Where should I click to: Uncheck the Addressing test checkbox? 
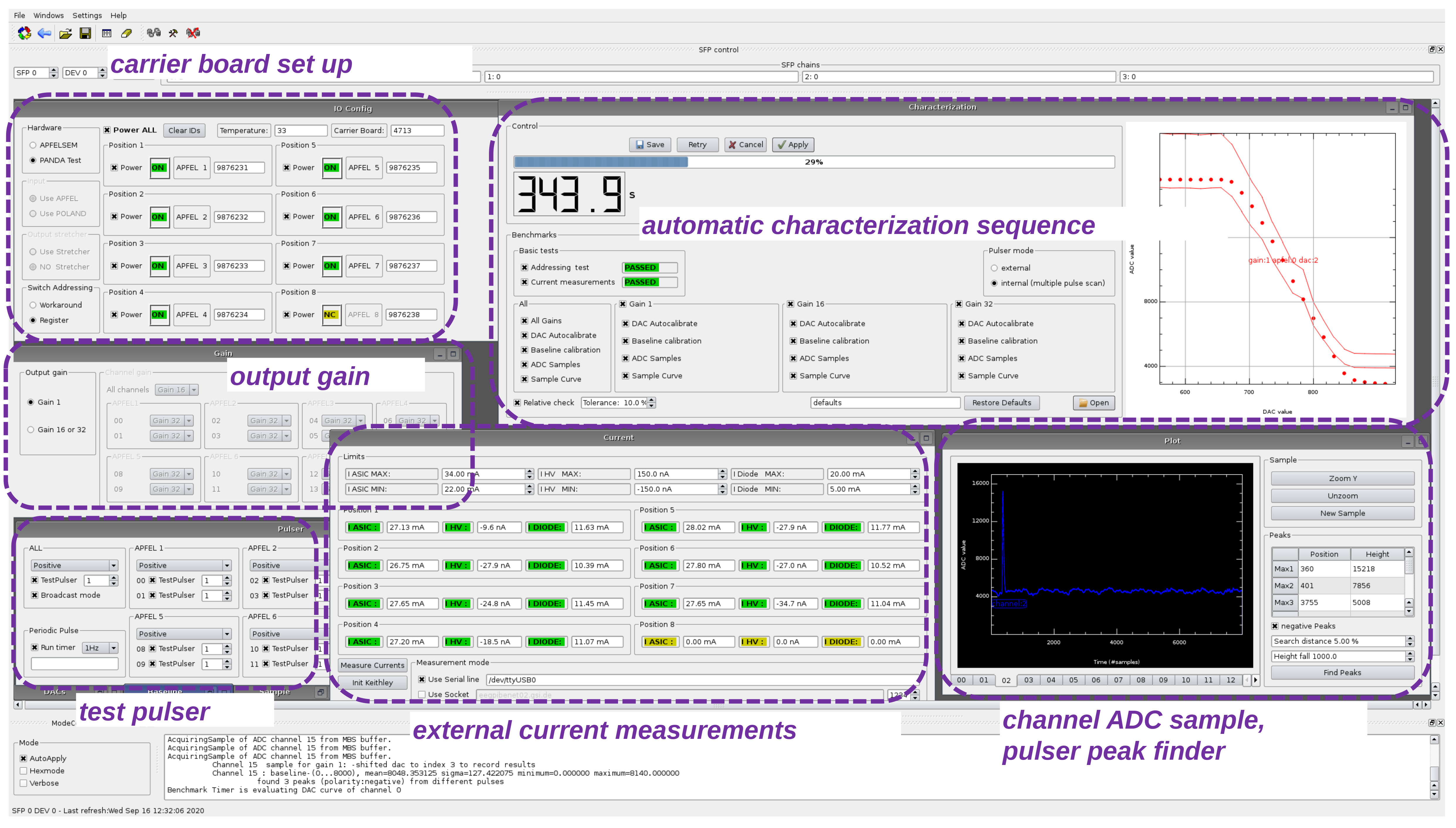[x=524, y=267]
